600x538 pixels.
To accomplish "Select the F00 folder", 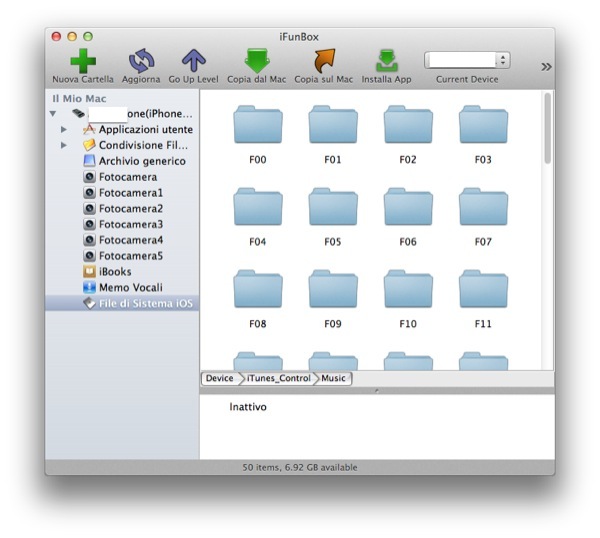I will 257,126.
